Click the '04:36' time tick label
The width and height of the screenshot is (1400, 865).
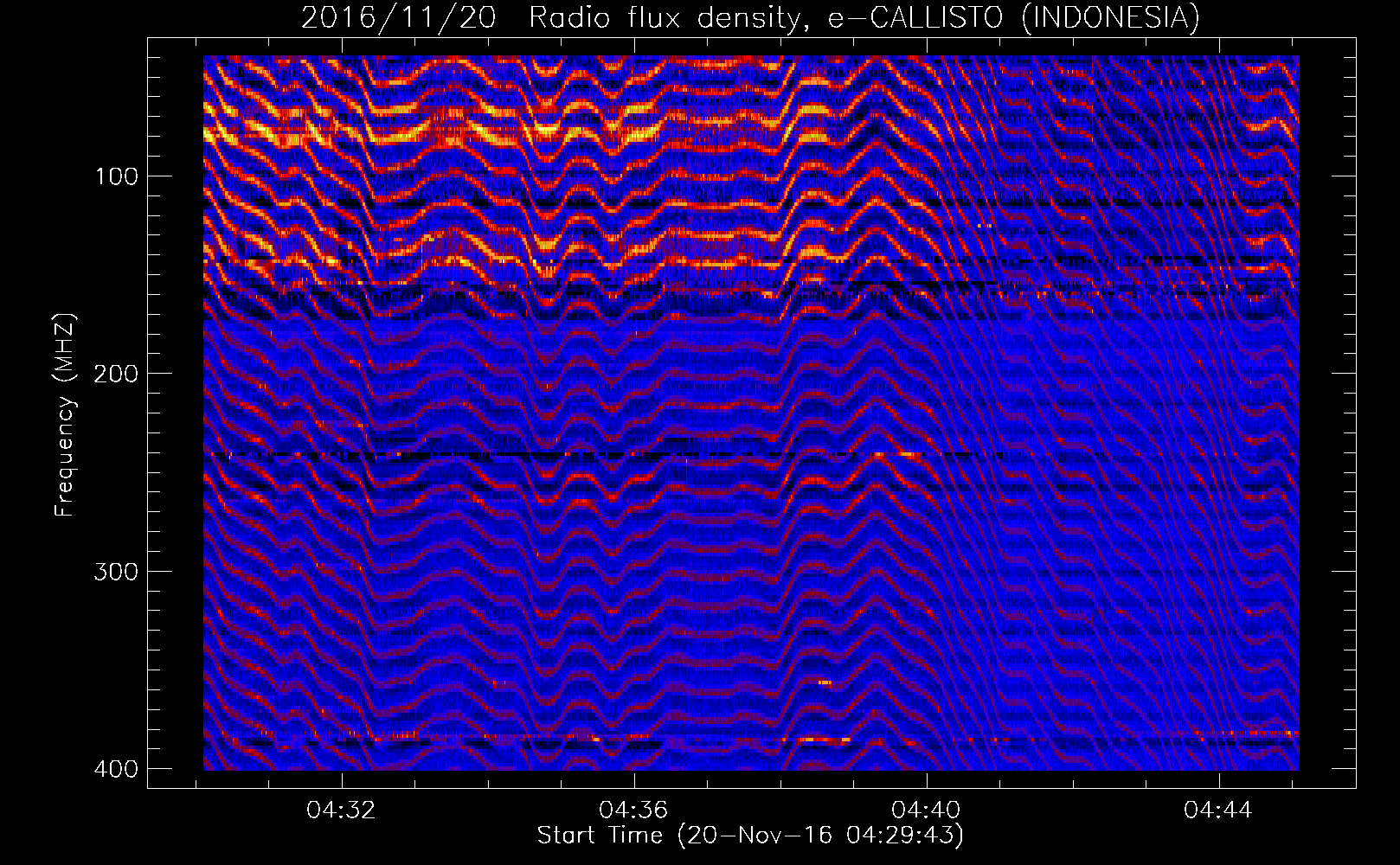point(634,811)
